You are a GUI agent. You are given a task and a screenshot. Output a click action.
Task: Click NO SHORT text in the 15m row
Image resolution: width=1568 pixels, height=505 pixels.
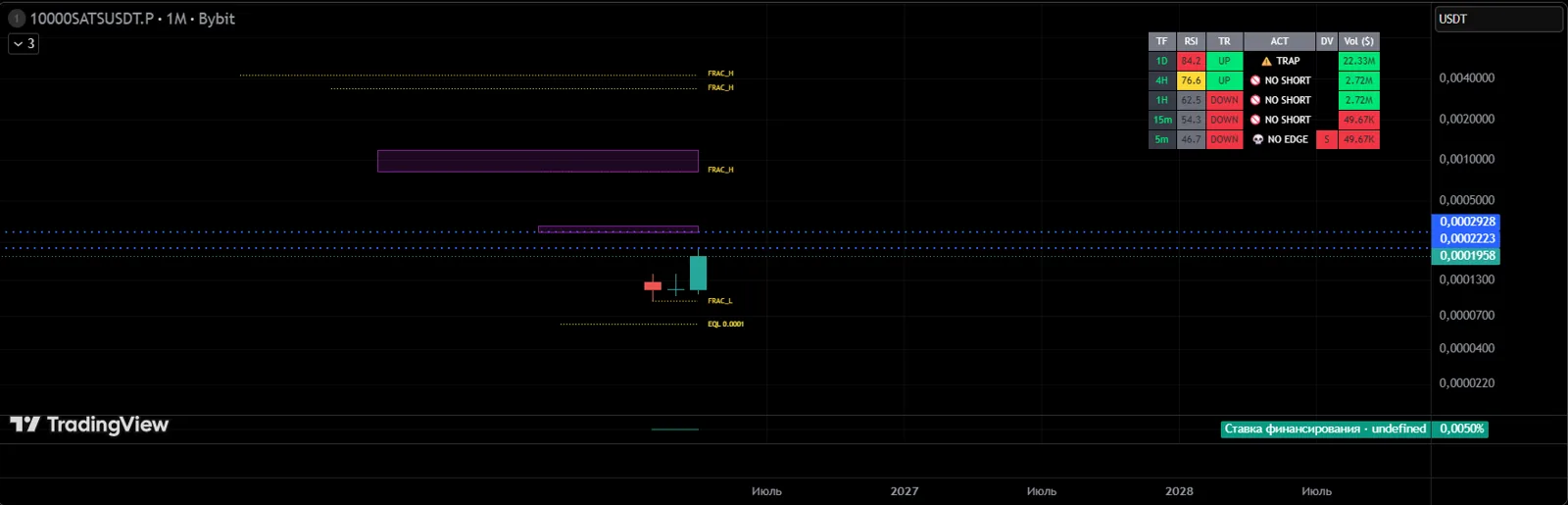1288,120
